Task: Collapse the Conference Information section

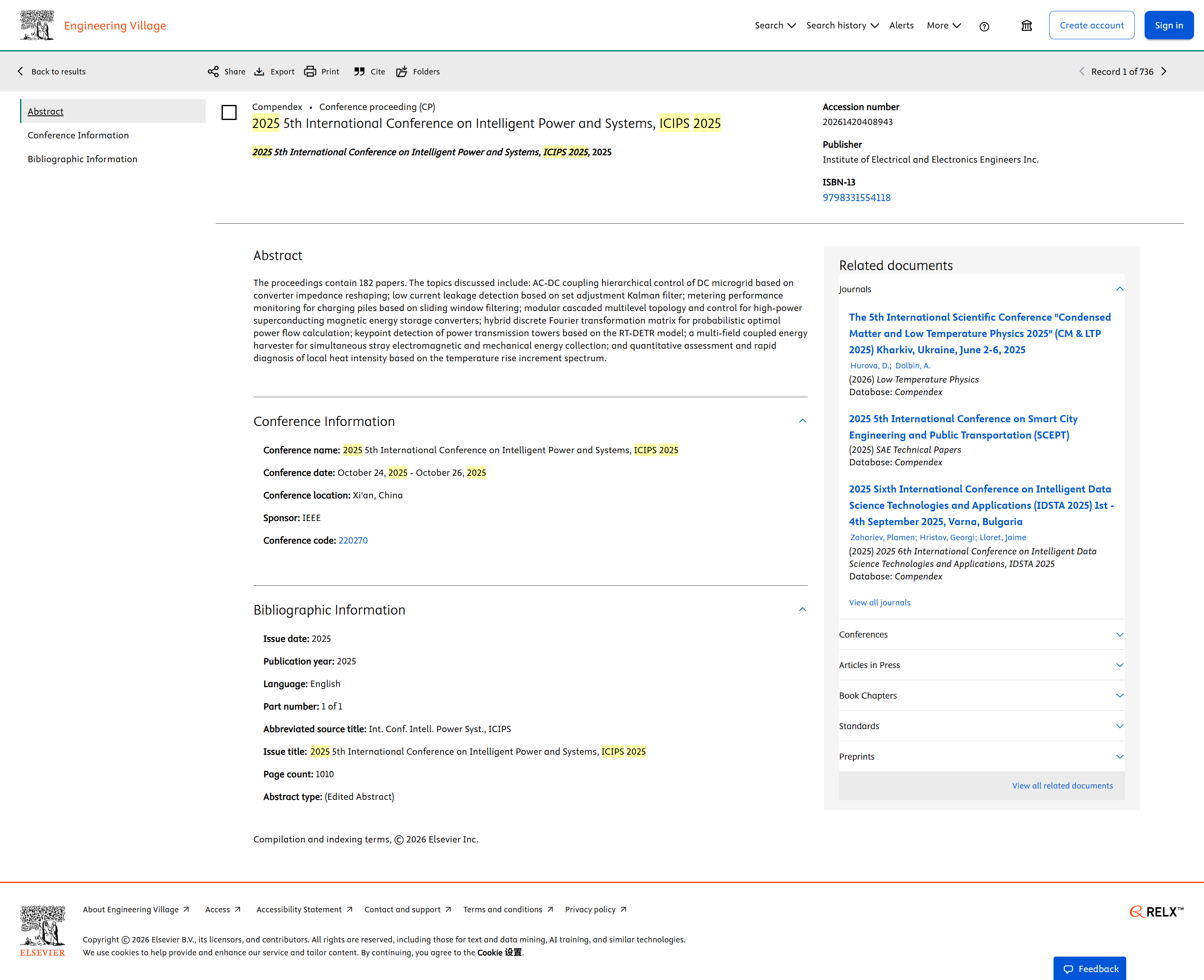Action: (x=802, y=421)
